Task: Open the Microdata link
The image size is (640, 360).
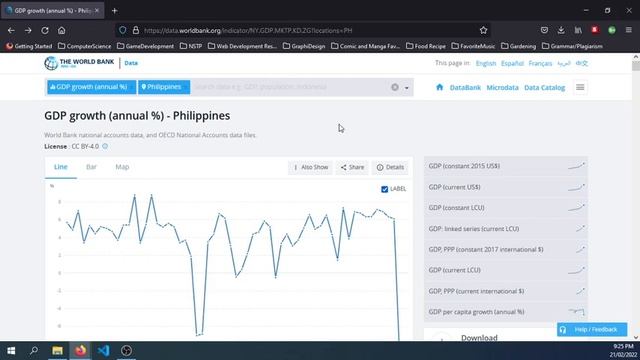Action: coord(502,87)
